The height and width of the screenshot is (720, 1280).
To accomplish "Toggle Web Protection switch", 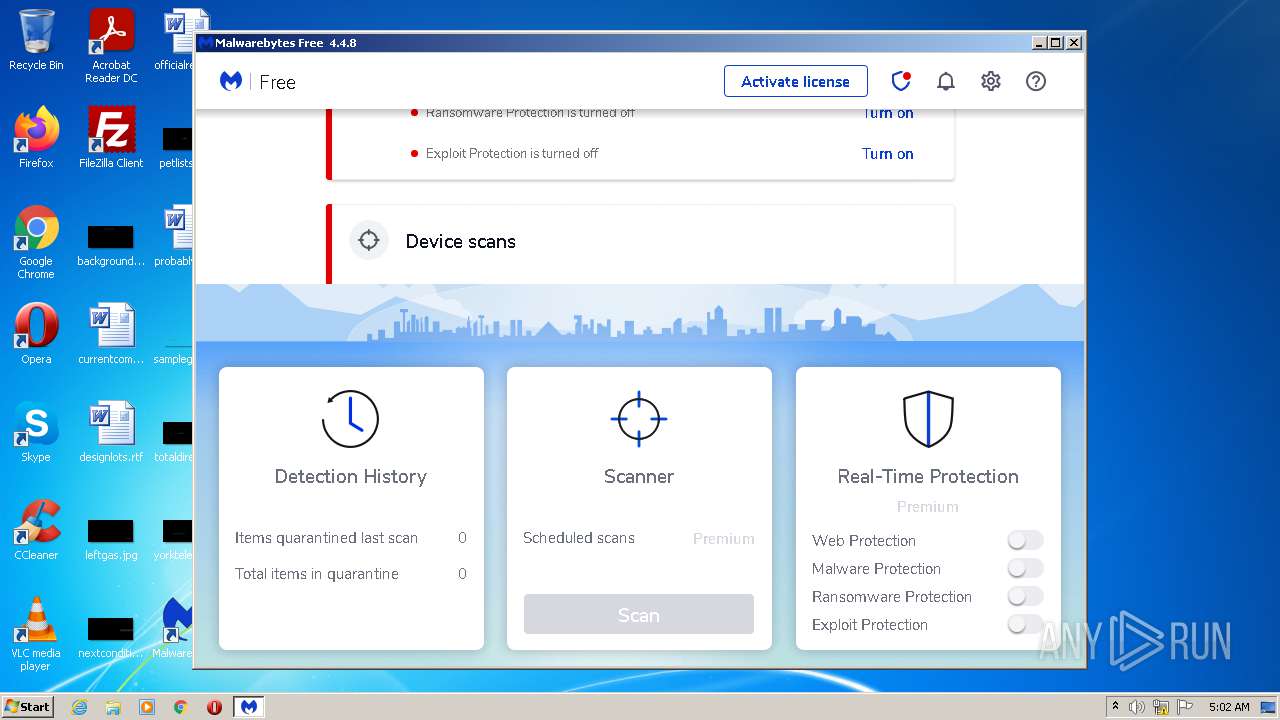I will 1025,540.
